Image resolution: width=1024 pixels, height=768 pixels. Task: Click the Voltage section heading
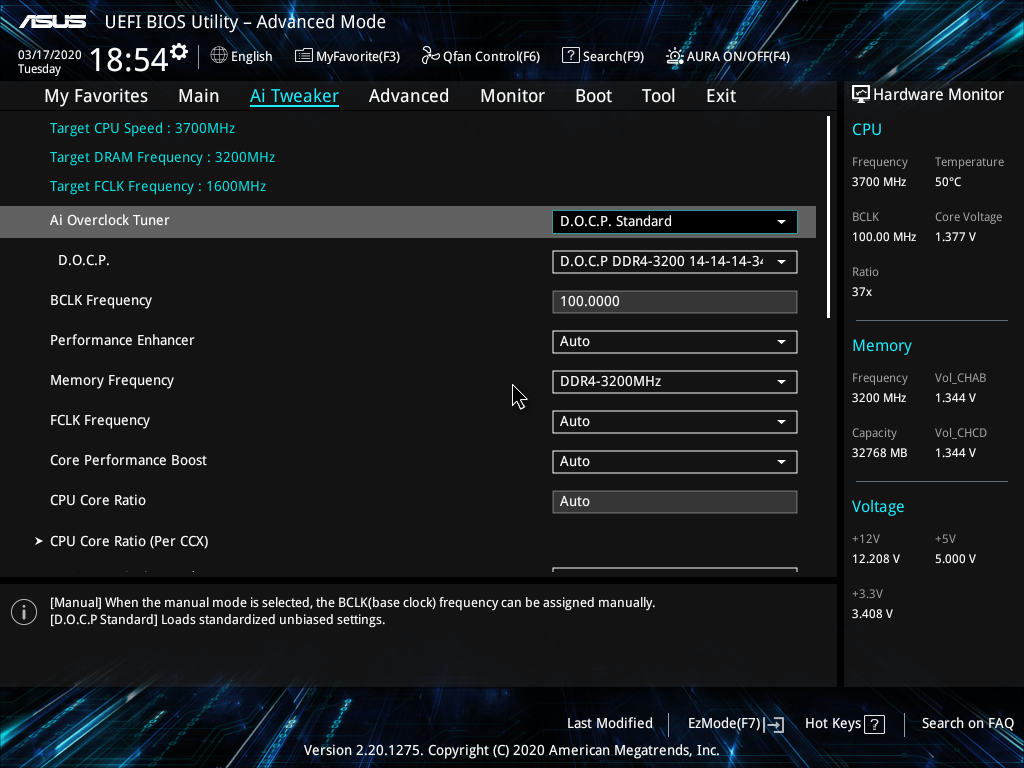[878, 507]
